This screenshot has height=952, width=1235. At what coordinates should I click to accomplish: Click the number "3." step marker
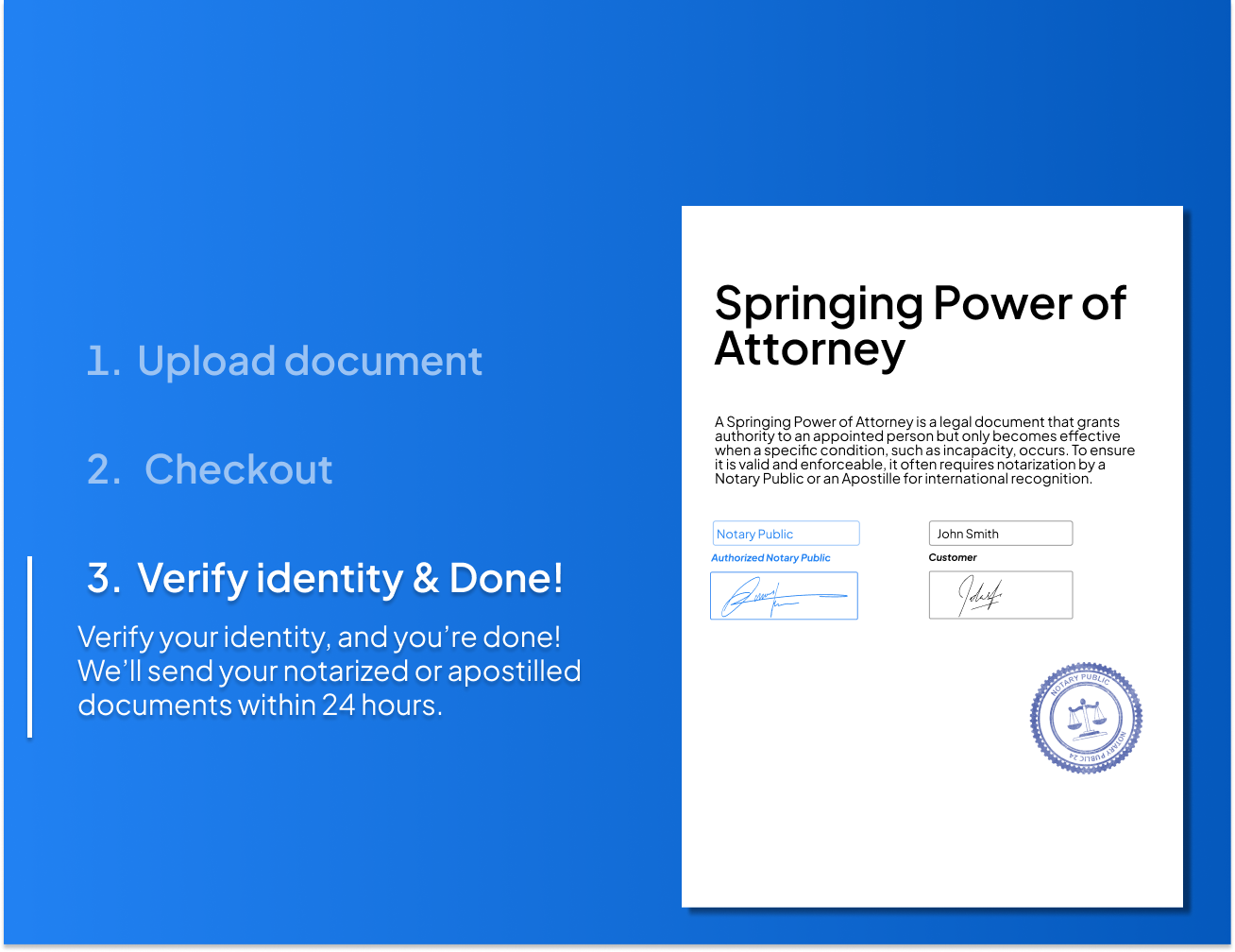[x=103, y=578]
